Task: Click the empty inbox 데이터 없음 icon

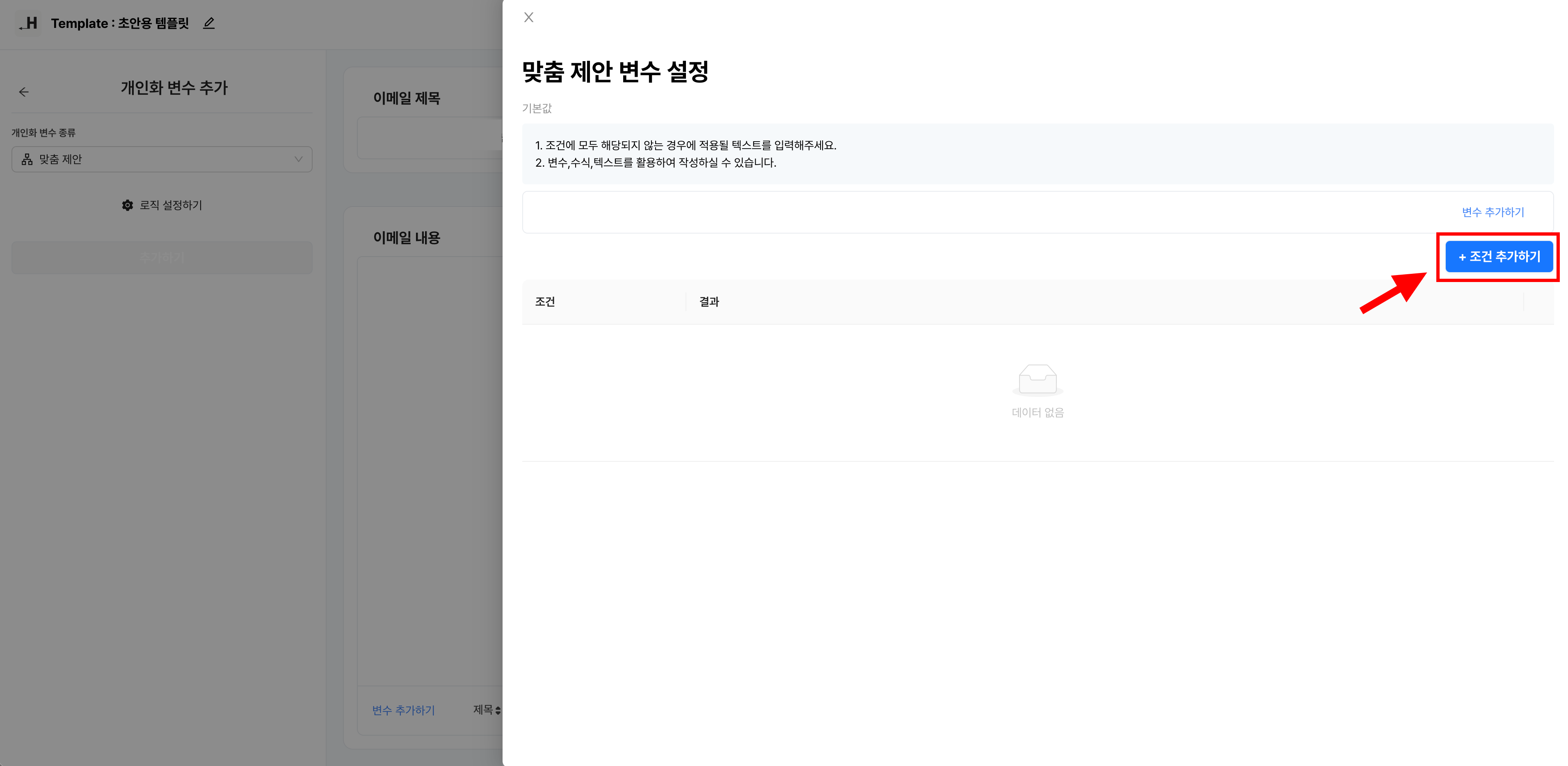Action: click(x=1037, y=380)
